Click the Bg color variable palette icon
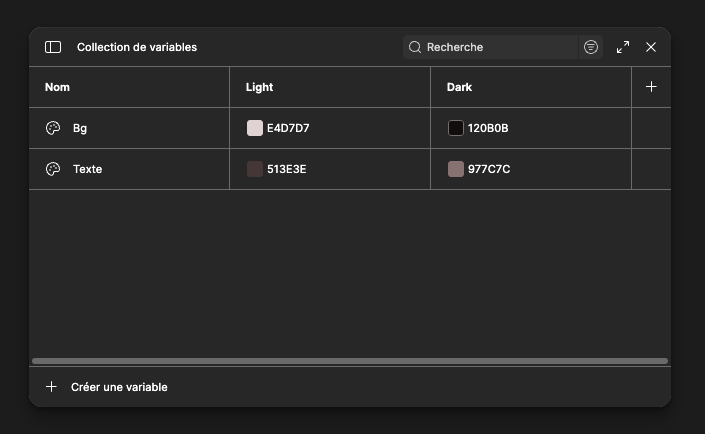Viewport: 705px width, 434px height. [x=53, y=128]
